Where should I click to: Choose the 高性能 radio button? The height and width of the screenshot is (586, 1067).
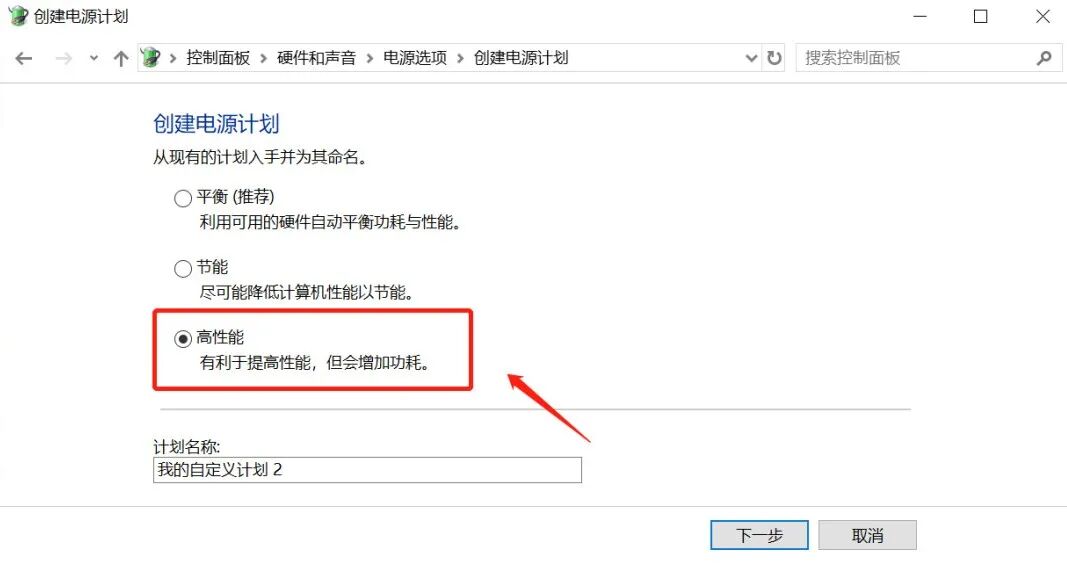click(x=182, y=338)
